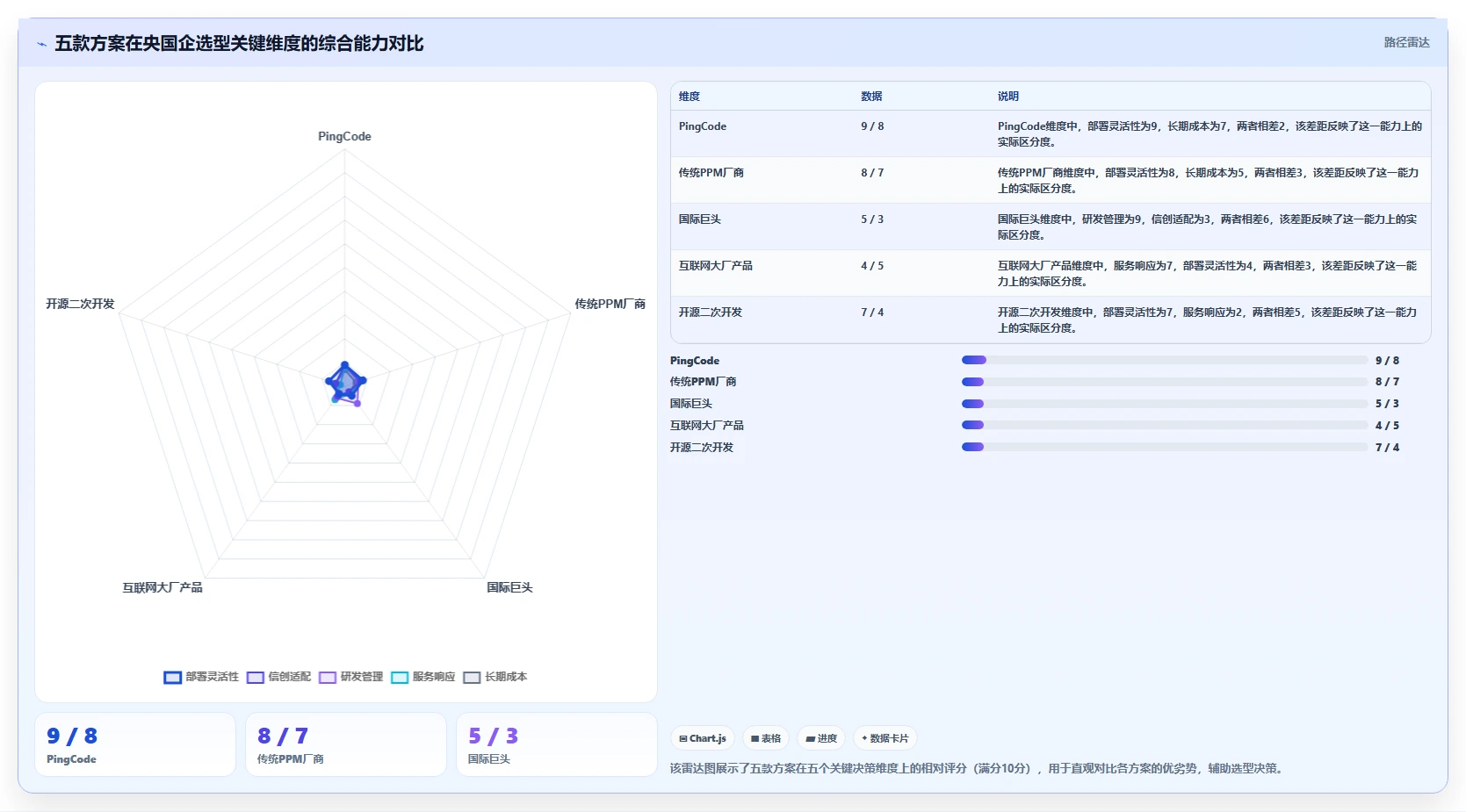1466x812 pixels.
Task: Select the 国际巨头 5 / 3 data card
Action: coord(557,744)
